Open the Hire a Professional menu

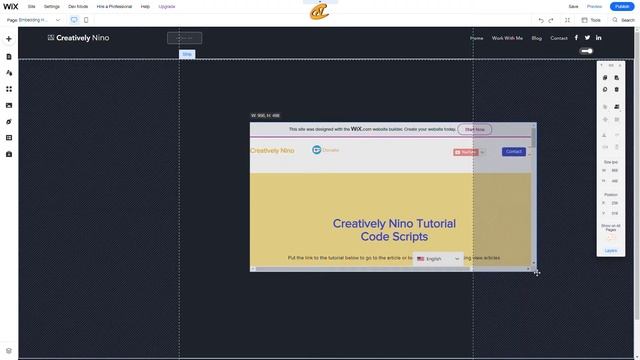114,7
